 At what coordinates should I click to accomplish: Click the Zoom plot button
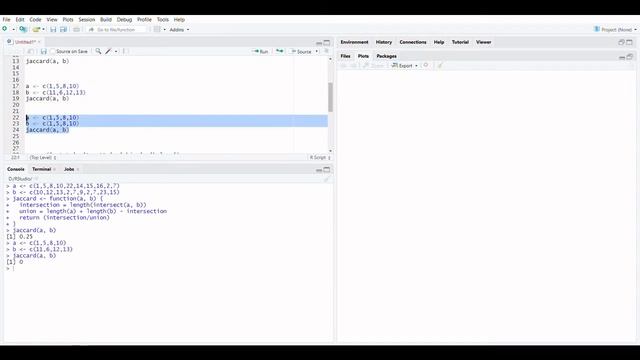373,66
